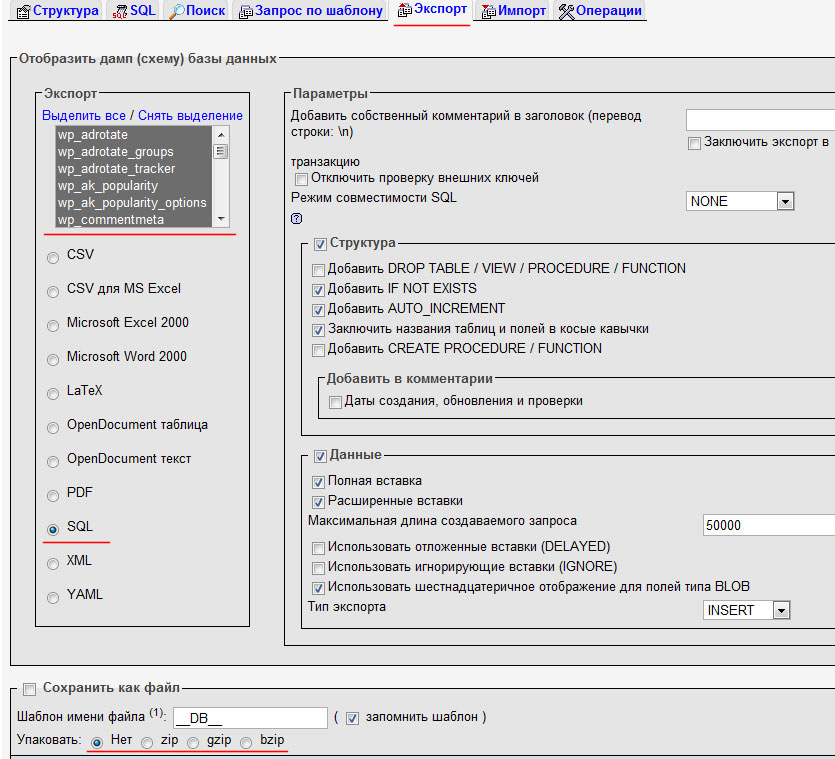
Task: Click file name template field __DB__
Action: click(x=250, y=718)
